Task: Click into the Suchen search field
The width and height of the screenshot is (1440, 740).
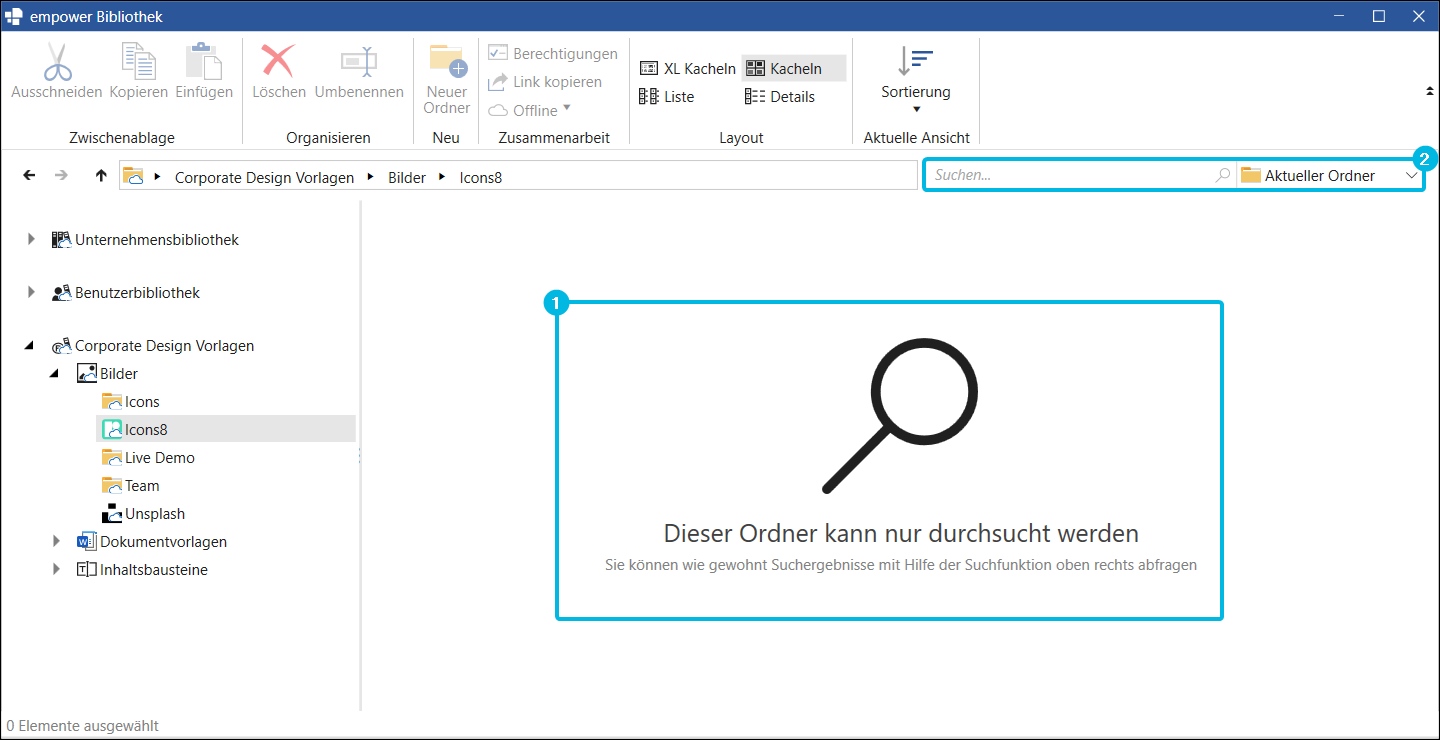Action: click(1079, 176)
